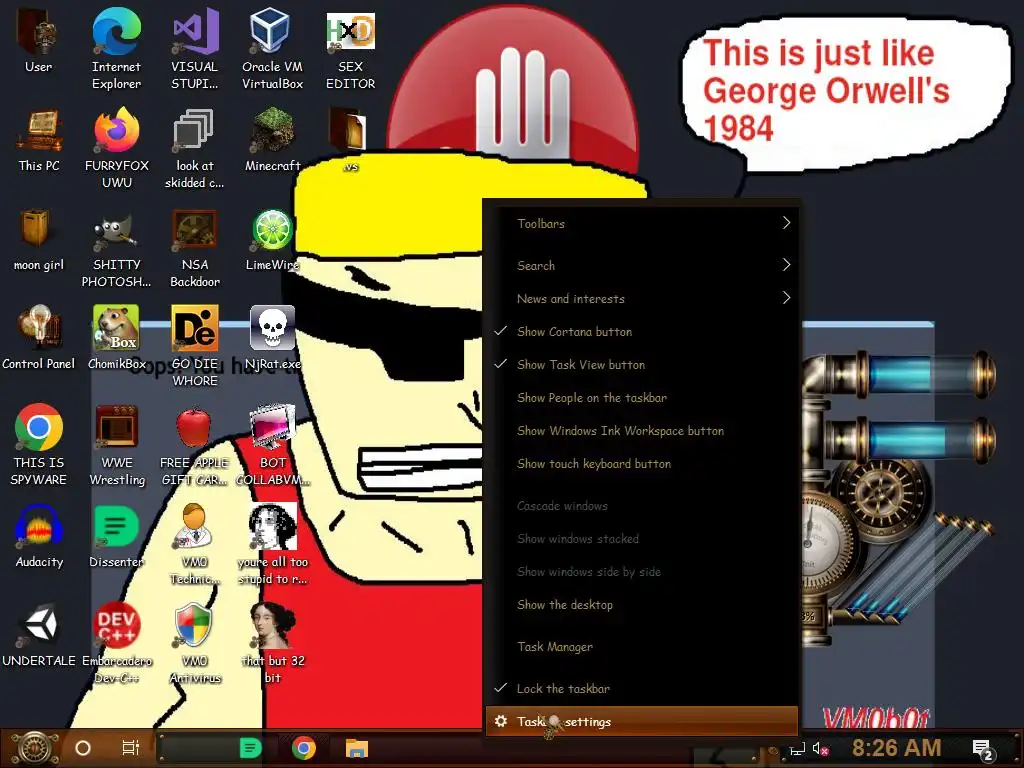This screenshot has width=1024, height=768.
Task: Toggle Show Cortana button option
Action: [x=641, y=332]
